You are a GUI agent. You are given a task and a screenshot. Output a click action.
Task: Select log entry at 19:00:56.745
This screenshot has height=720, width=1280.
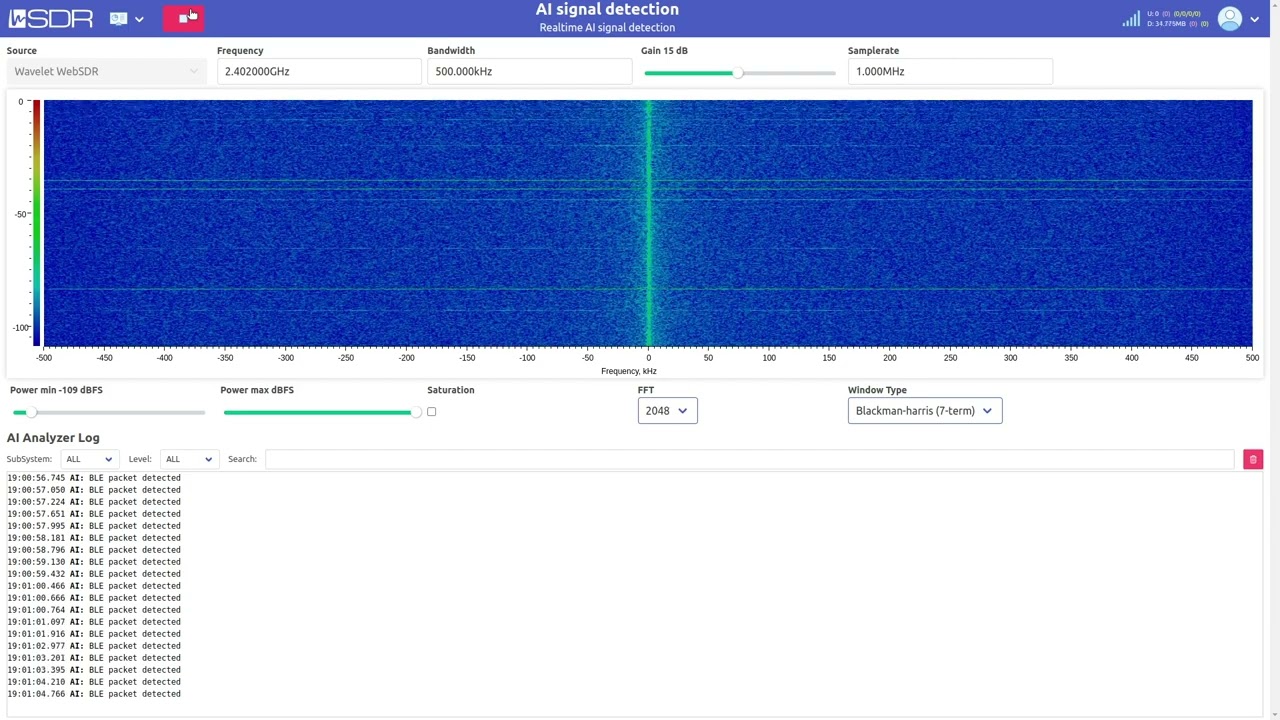94,478
